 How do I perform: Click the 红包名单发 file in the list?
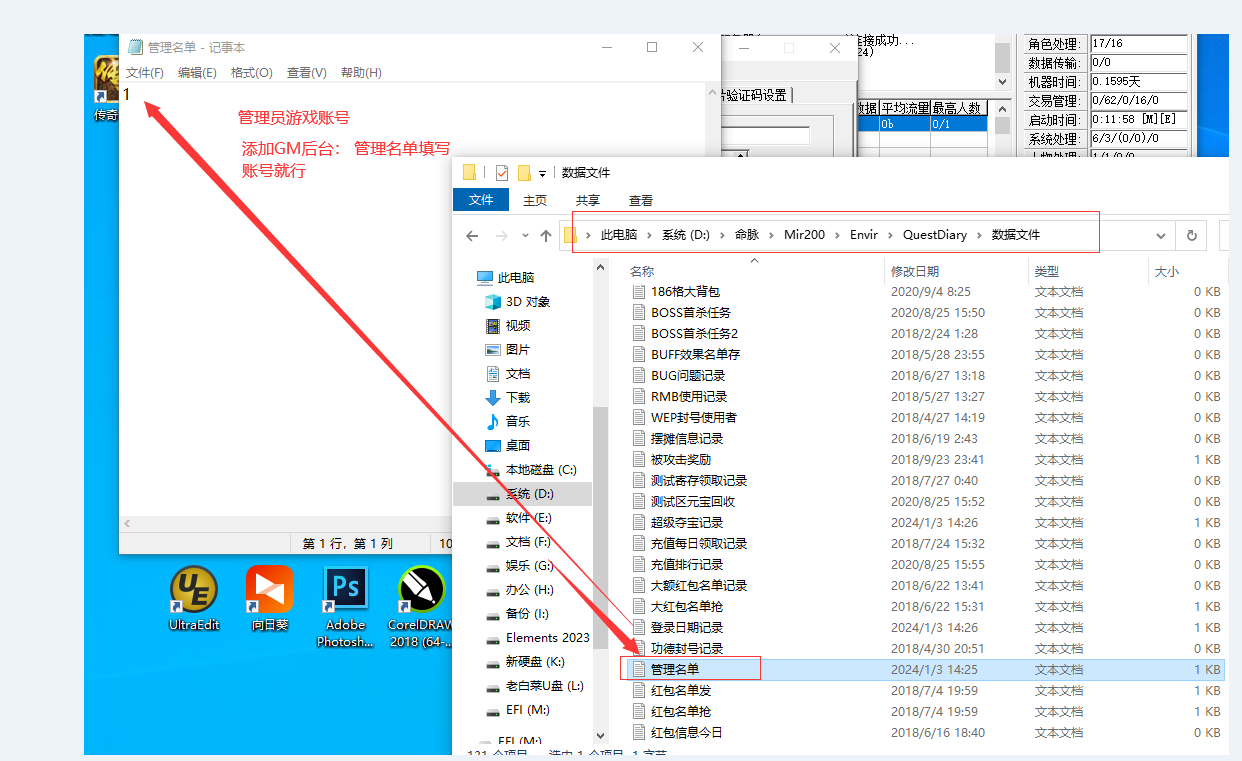[x=681, y=690]
